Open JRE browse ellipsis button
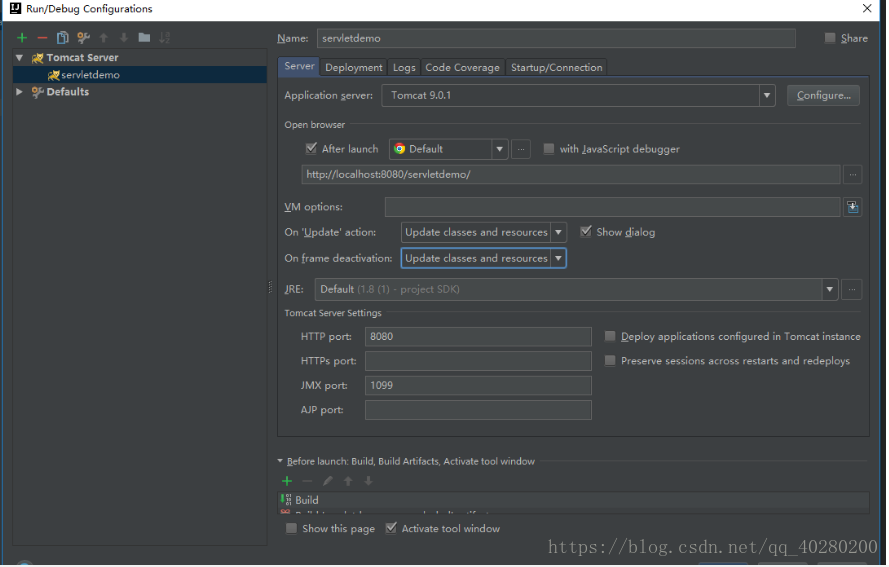The image size is (889, 567). tap(852, 290)
